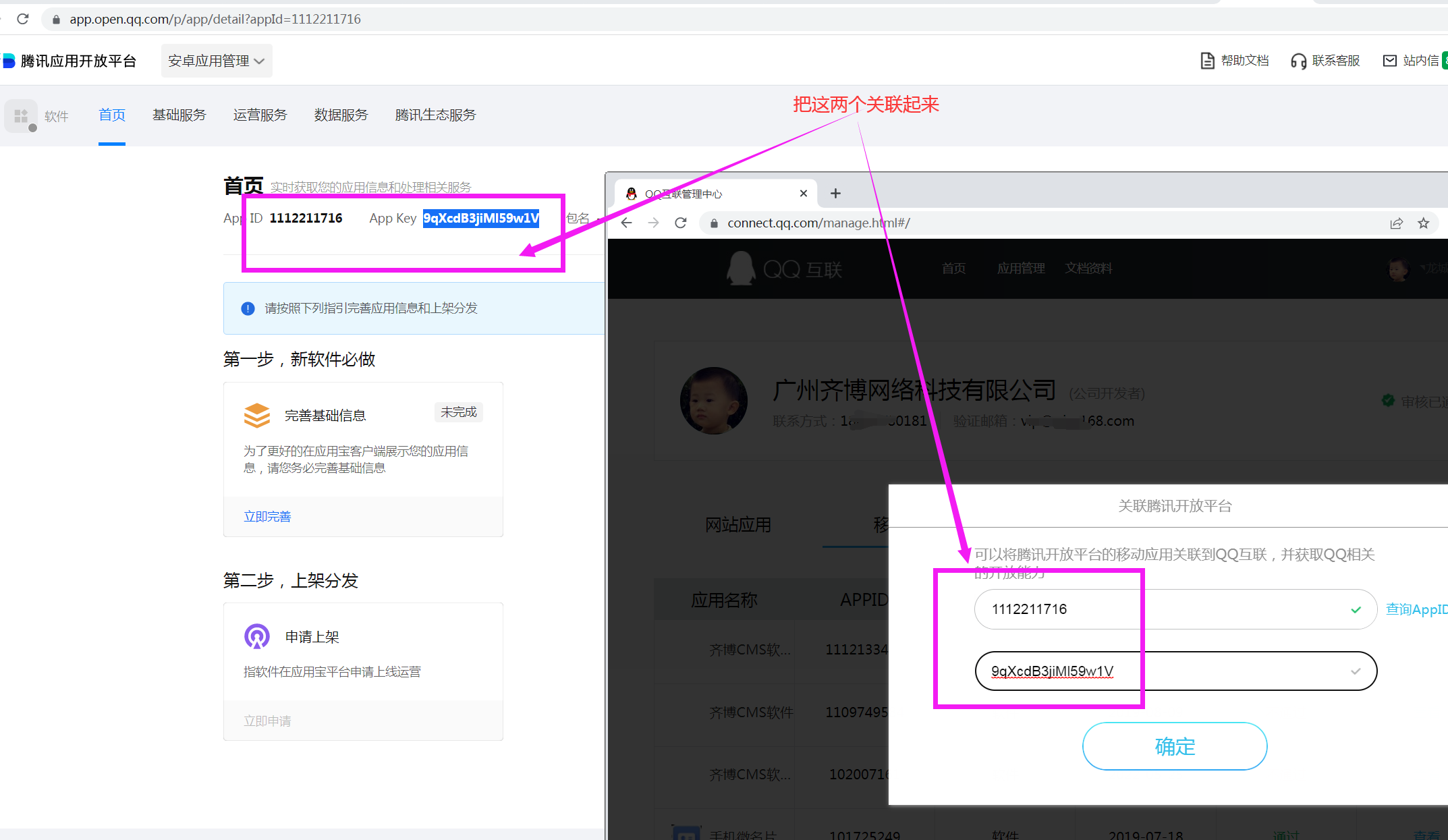Open the 腾讯生态服务 tab
Viewport: 1448px width, 840px height.
pyautogui.click(x=435, y=115)
